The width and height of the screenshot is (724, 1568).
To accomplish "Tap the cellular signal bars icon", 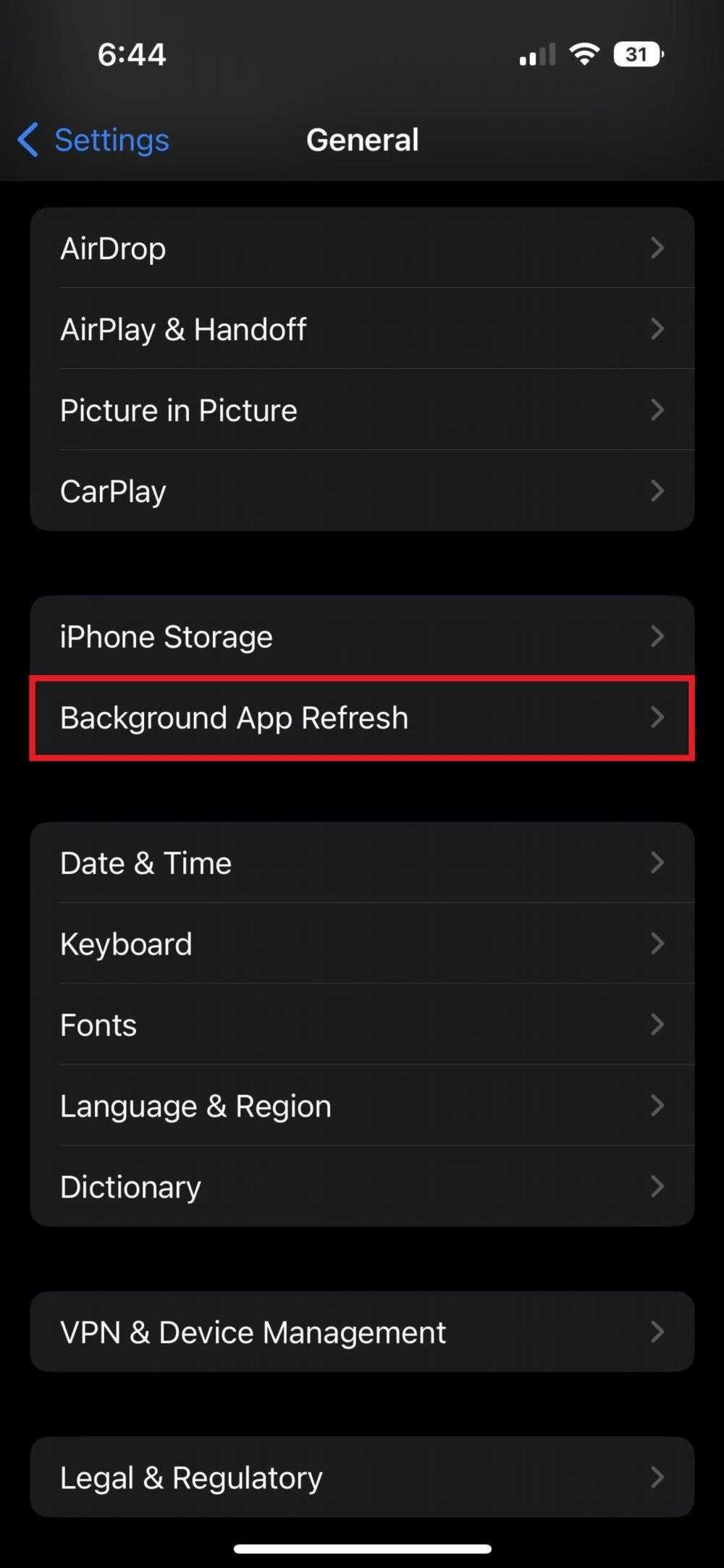I will point(537,55).
